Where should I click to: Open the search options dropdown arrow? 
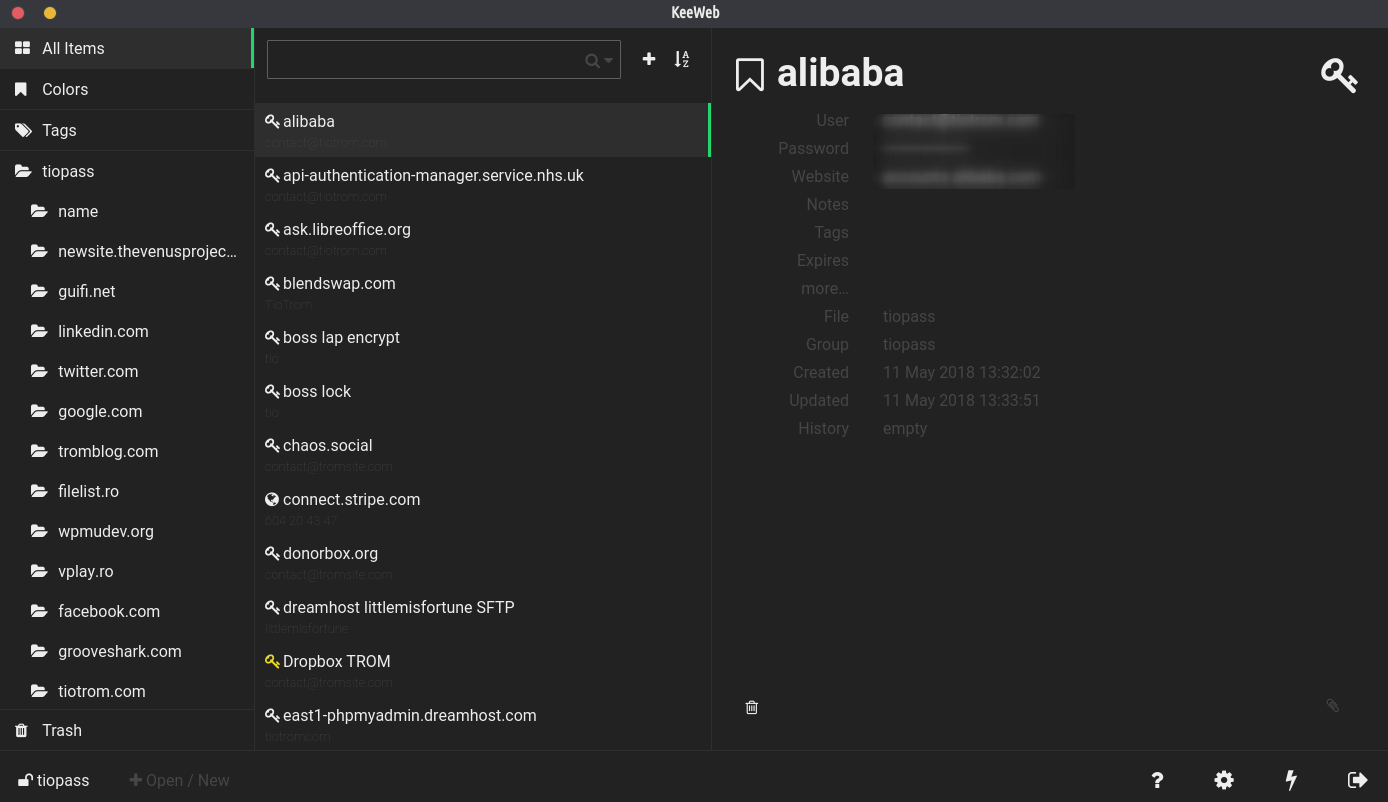[x=608, y=61]
